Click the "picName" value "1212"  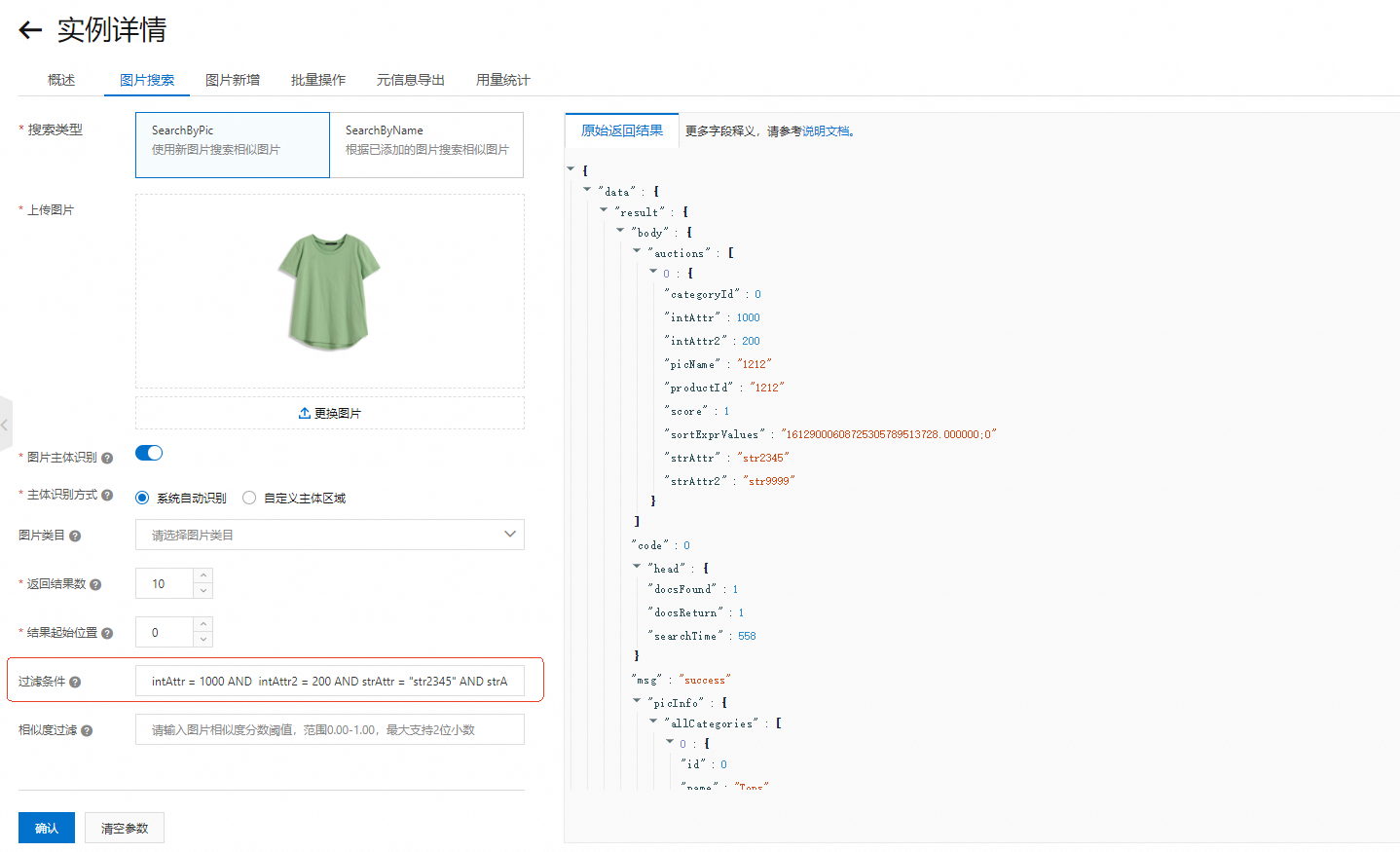[755, 364]
